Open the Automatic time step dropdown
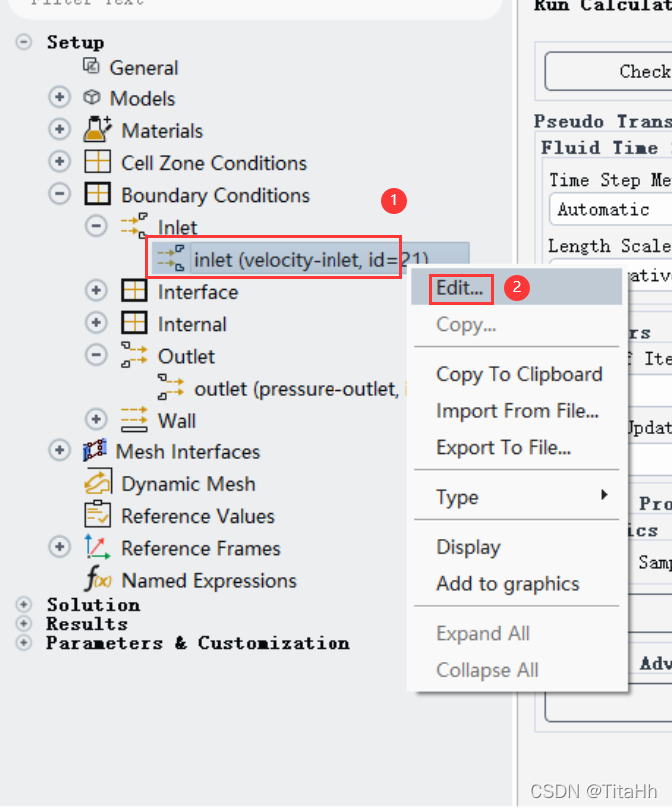Screen dimensions: 672x808 point(610,209)
